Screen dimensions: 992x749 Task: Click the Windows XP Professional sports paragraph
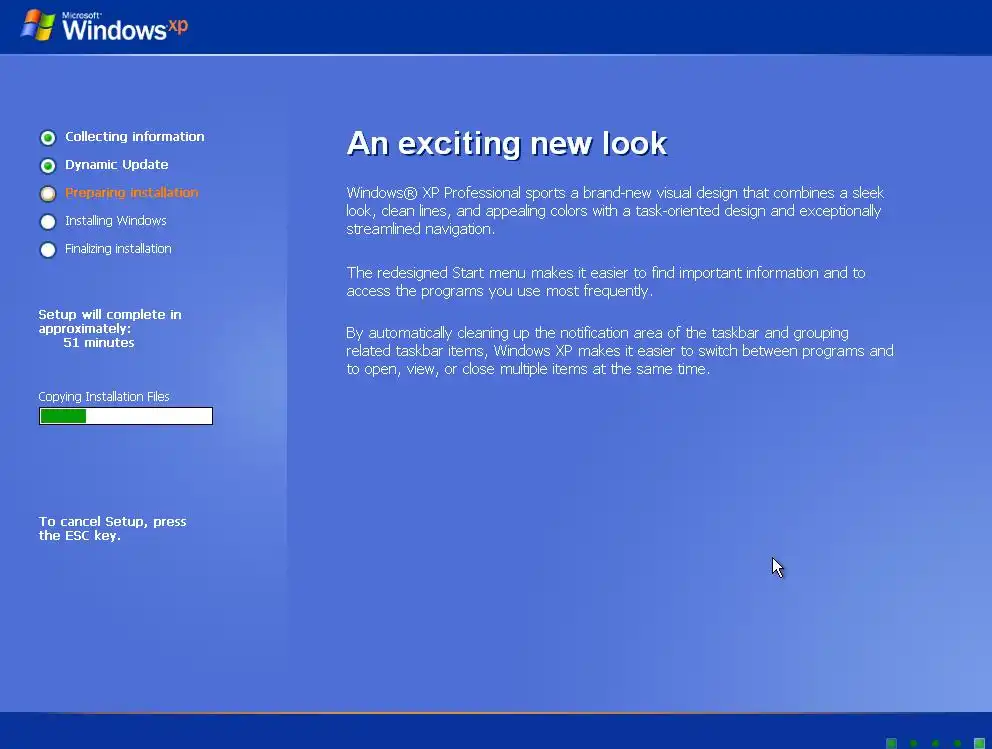(615, 211)
